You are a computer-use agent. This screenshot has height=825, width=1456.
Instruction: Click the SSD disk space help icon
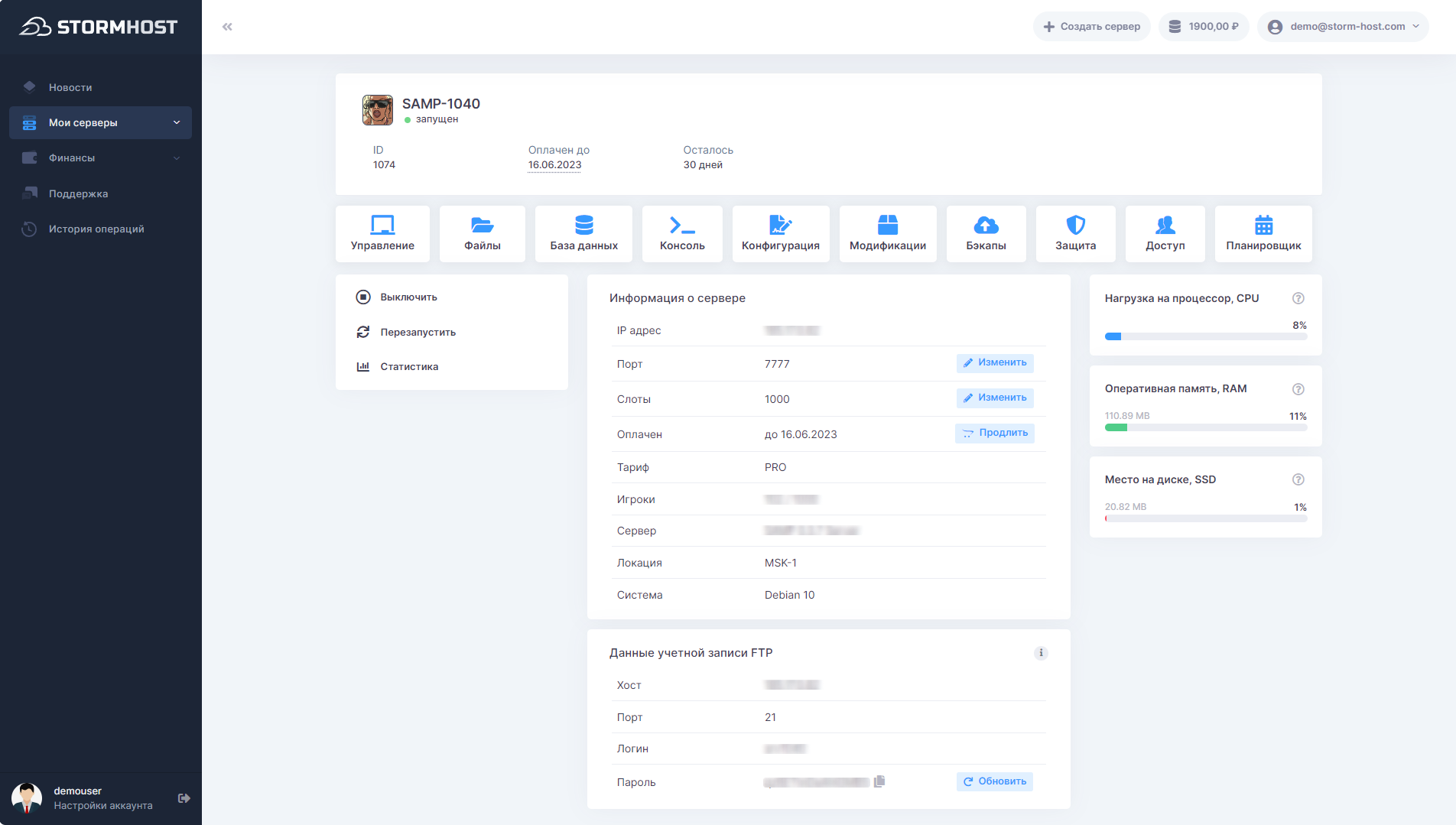pyautogui.click(x=1298, y=479)
